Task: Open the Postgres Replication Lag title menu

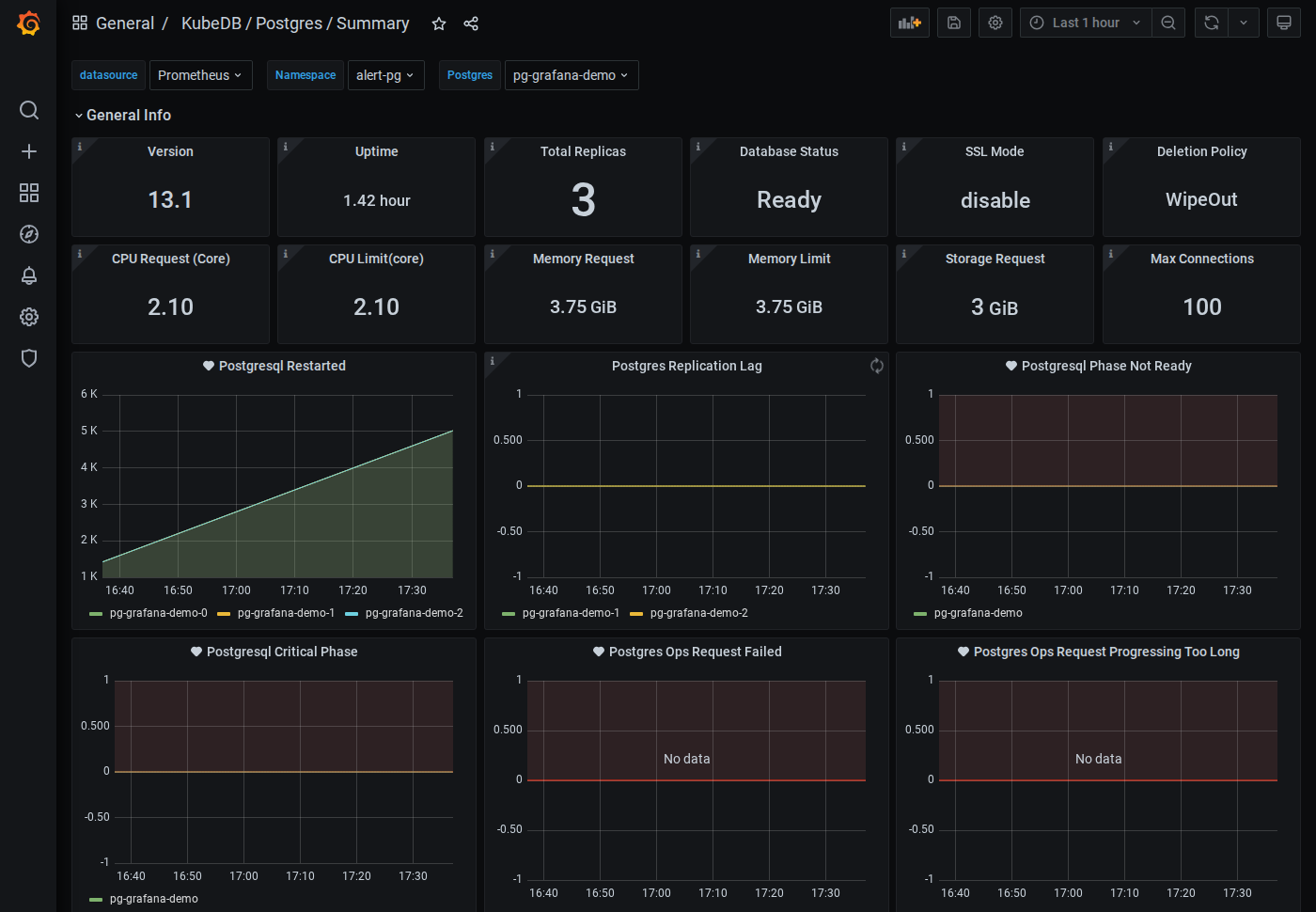Action: [x=687, y=366]
